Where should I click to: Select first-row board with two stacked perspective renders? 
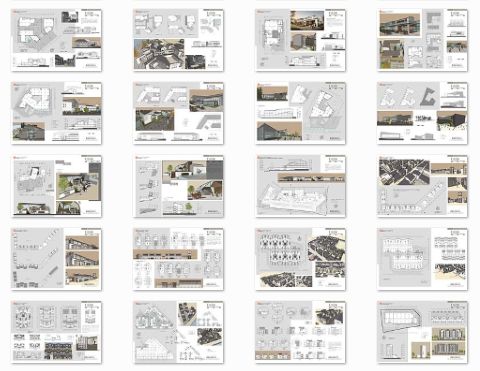(300, 40)
